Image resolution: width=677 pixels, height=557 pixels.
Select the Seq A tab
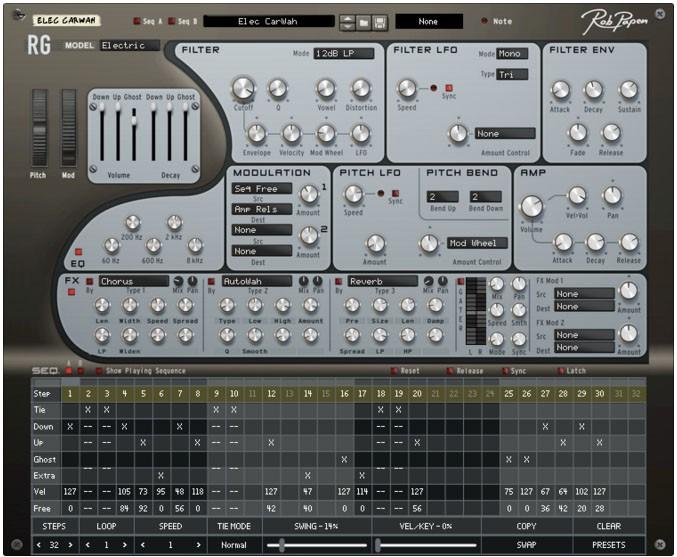coord(138,21)
